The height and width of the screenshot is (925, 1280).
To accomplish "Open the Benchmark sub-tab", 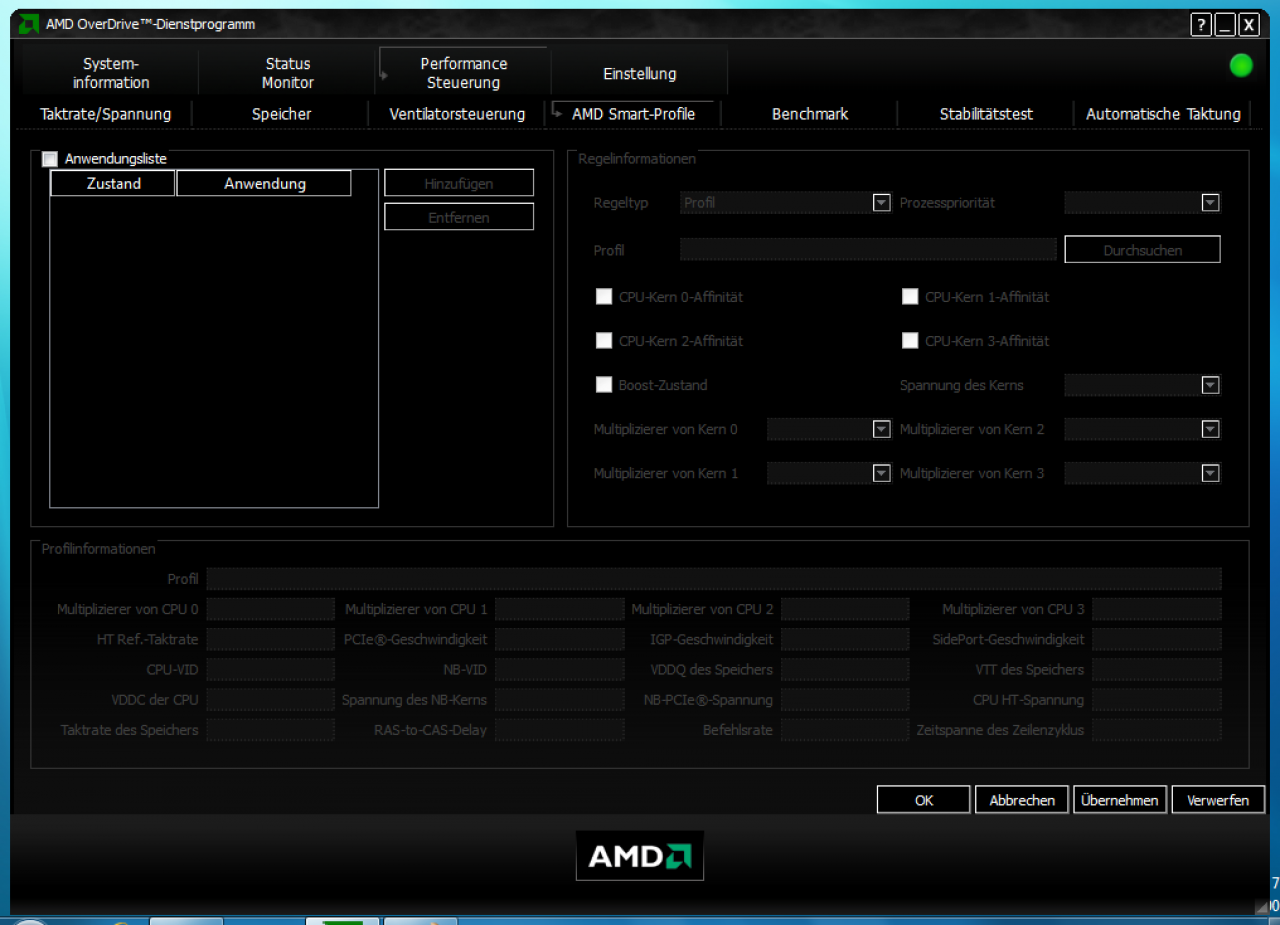I will [x=810, y=114].
